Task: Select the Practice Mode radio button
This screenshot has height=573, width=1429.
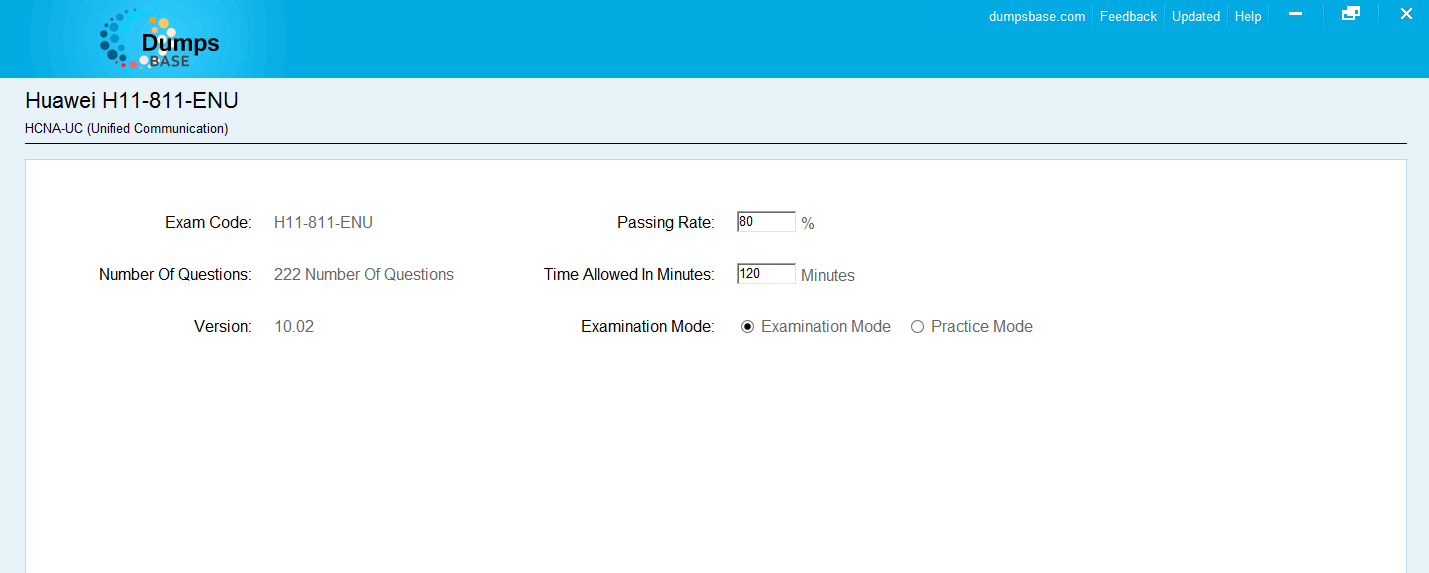Action: click(x=917, y=327)
